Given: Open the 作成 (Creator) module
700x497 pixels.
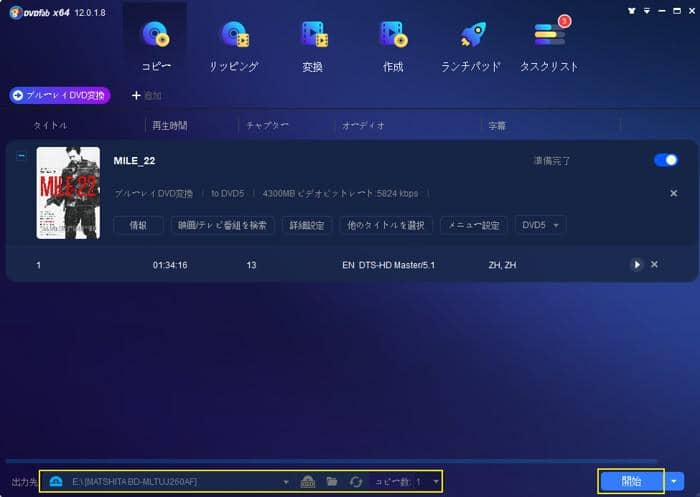Looking at the screenshot, I should [393, 46].
